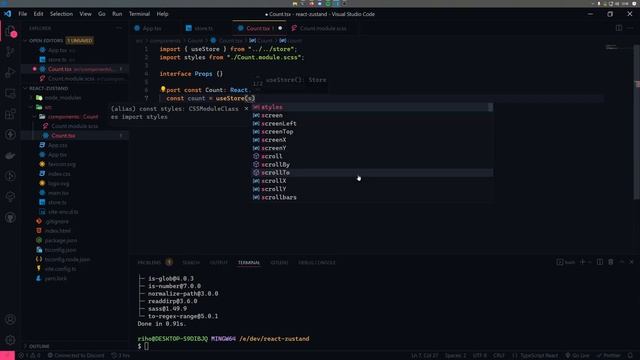
Task: Open the Thunder Client lightning bolt icon
Action: tap(11, 135)
